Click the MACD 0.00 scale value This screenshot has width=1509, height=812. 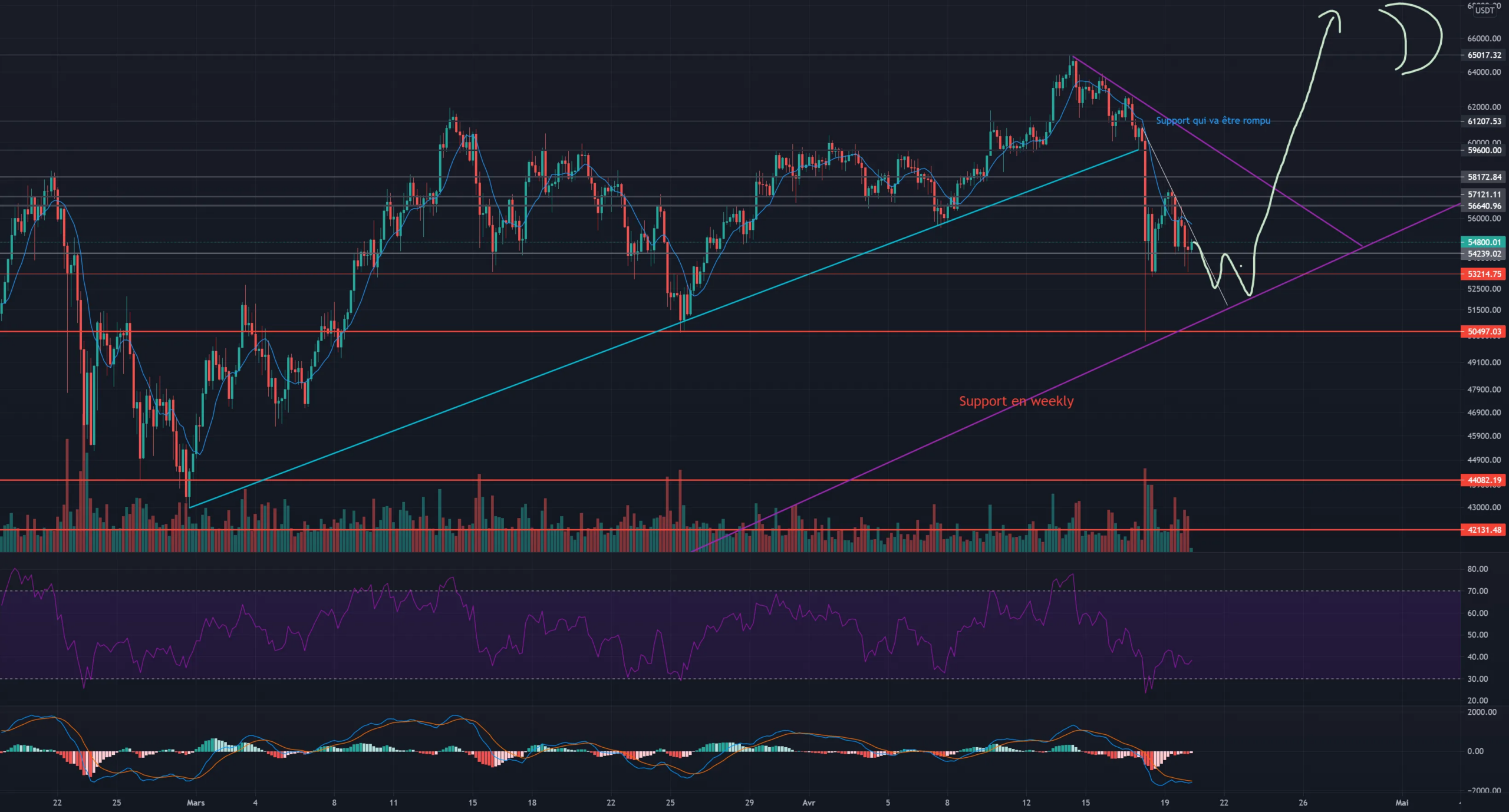pos(1475,751)
